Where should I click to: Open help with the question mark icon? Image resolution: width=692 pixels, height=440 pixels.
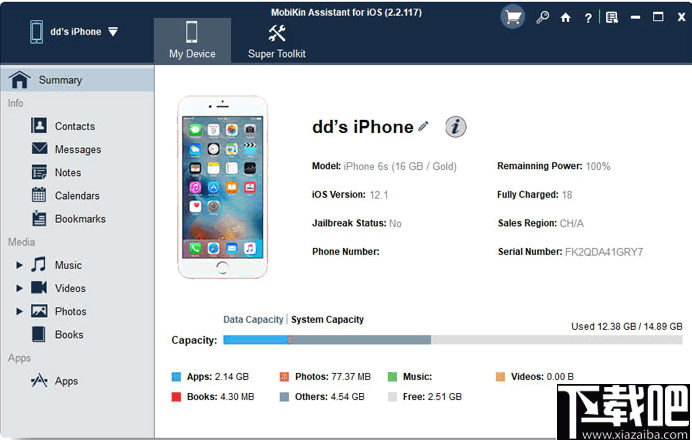(x=588, y=18)
